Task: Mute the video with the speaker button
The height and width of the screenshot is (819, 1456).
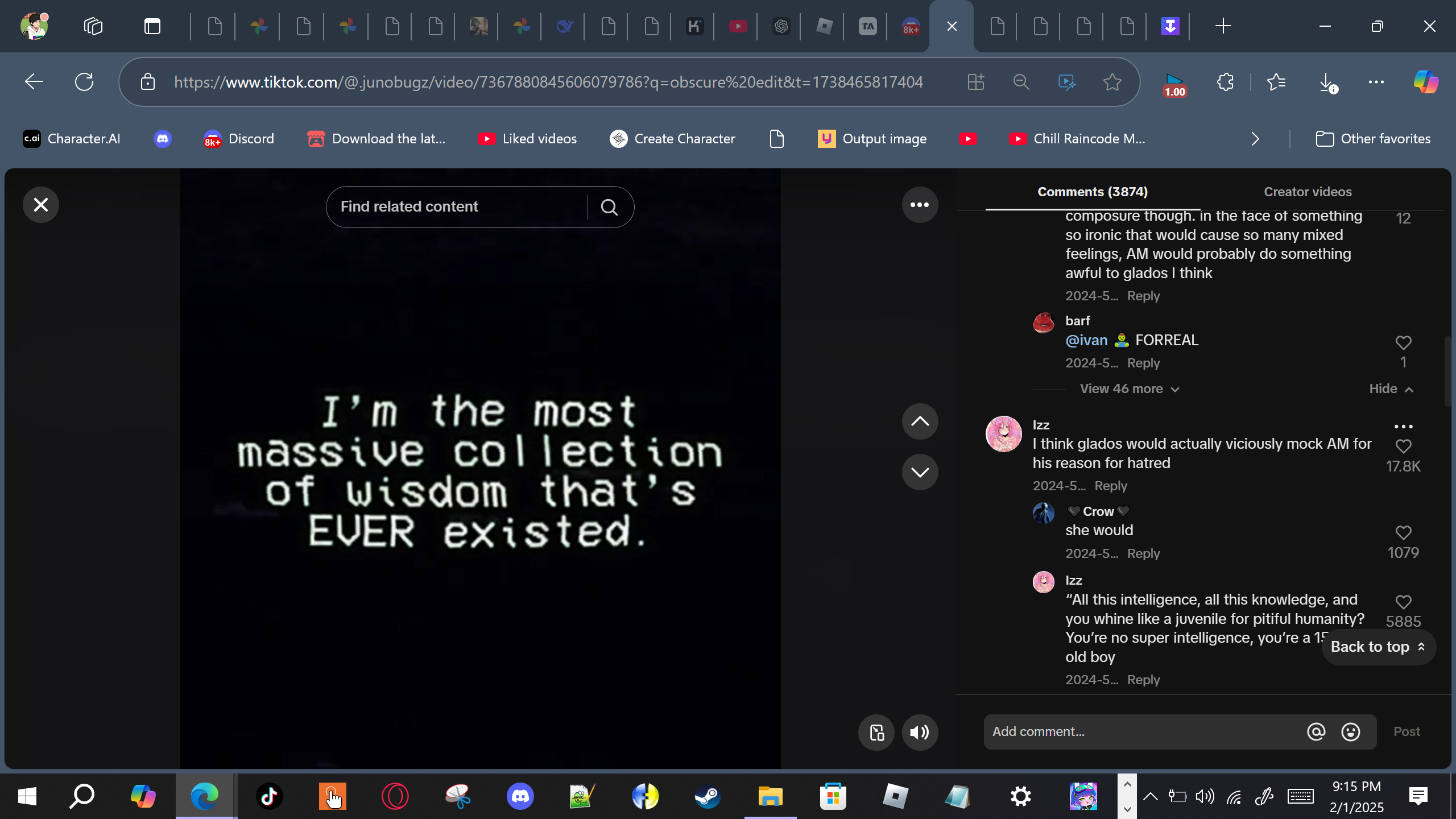Action: coord(919,733)
